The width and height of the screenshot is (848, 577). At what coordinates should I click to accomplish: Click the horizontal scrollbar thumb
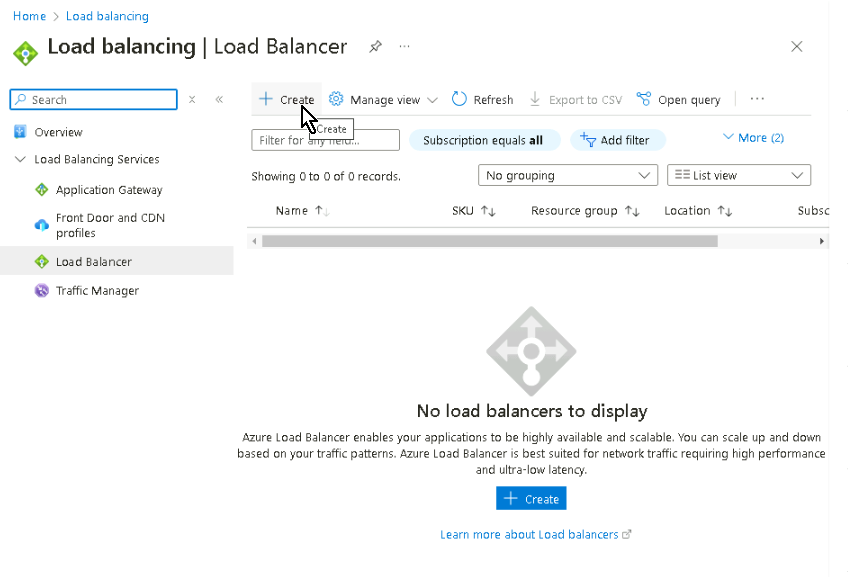pos(489,241)
